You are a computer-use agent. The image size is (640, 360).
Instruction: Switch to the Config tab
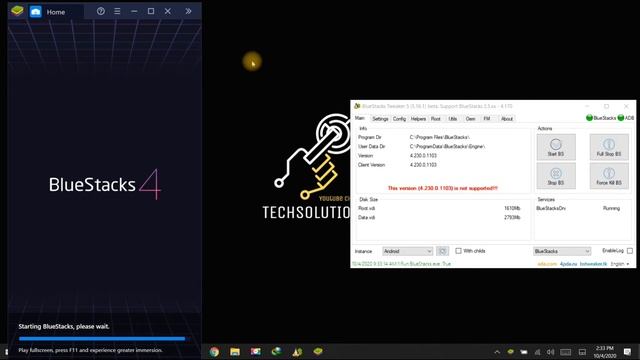399,119
